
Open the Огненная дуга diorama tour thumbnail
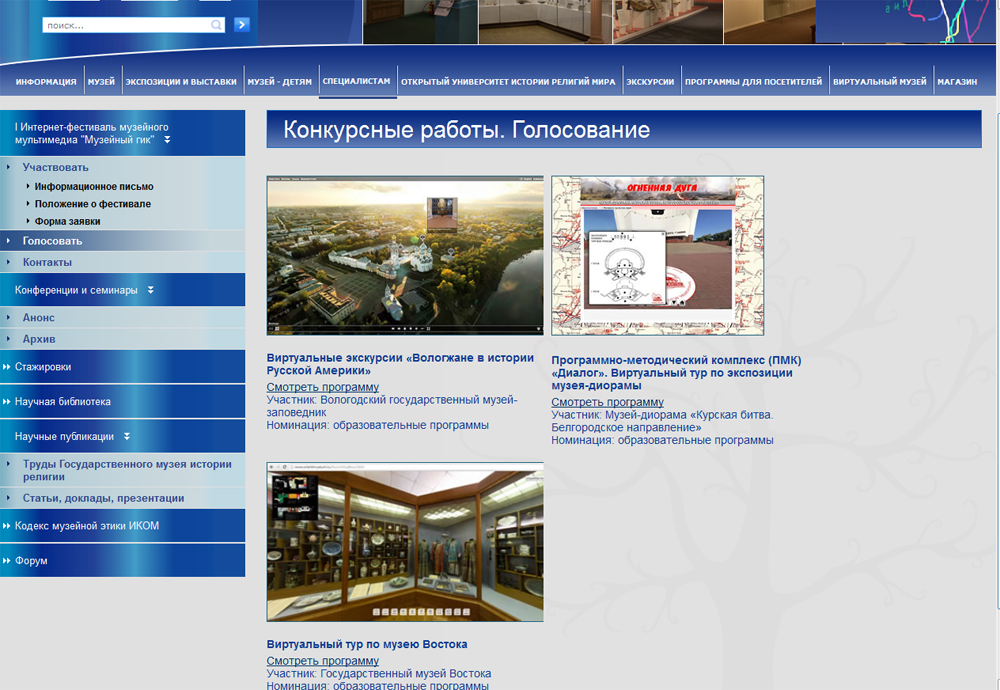pos(657,255)
